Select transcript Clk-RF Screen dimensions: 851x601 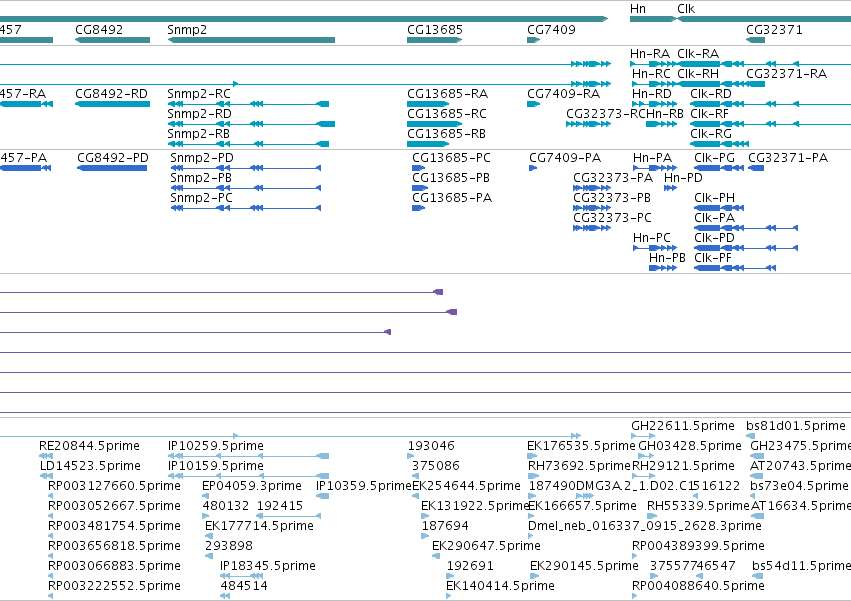click(x=709, y=114)
